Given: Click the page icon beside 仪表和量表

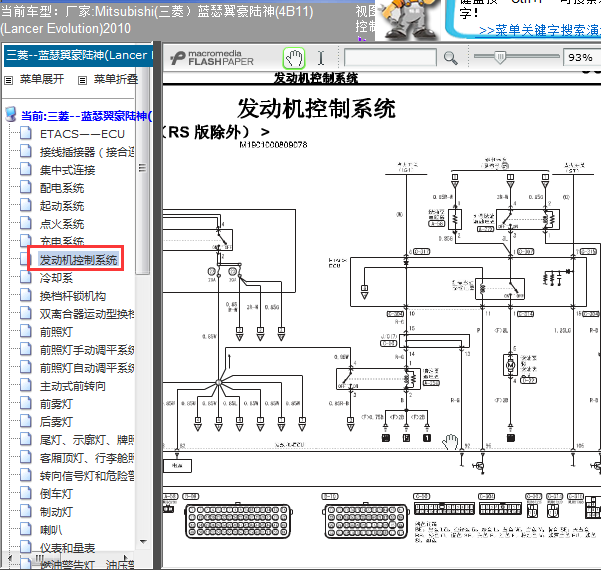Looking at the screenshot, I should 26,547.
